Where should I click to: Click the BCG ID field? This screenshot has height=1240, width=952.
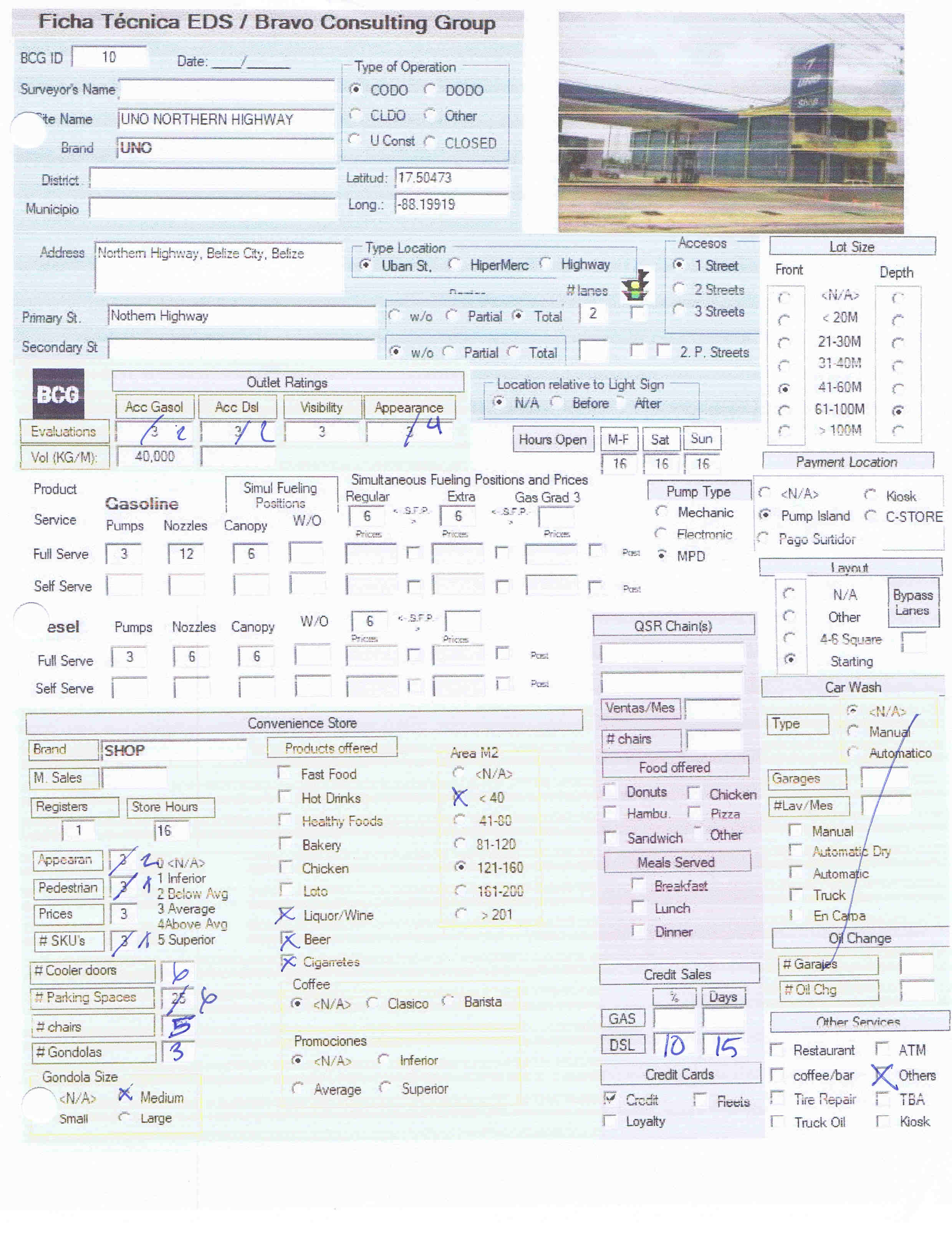click(110, 57)
